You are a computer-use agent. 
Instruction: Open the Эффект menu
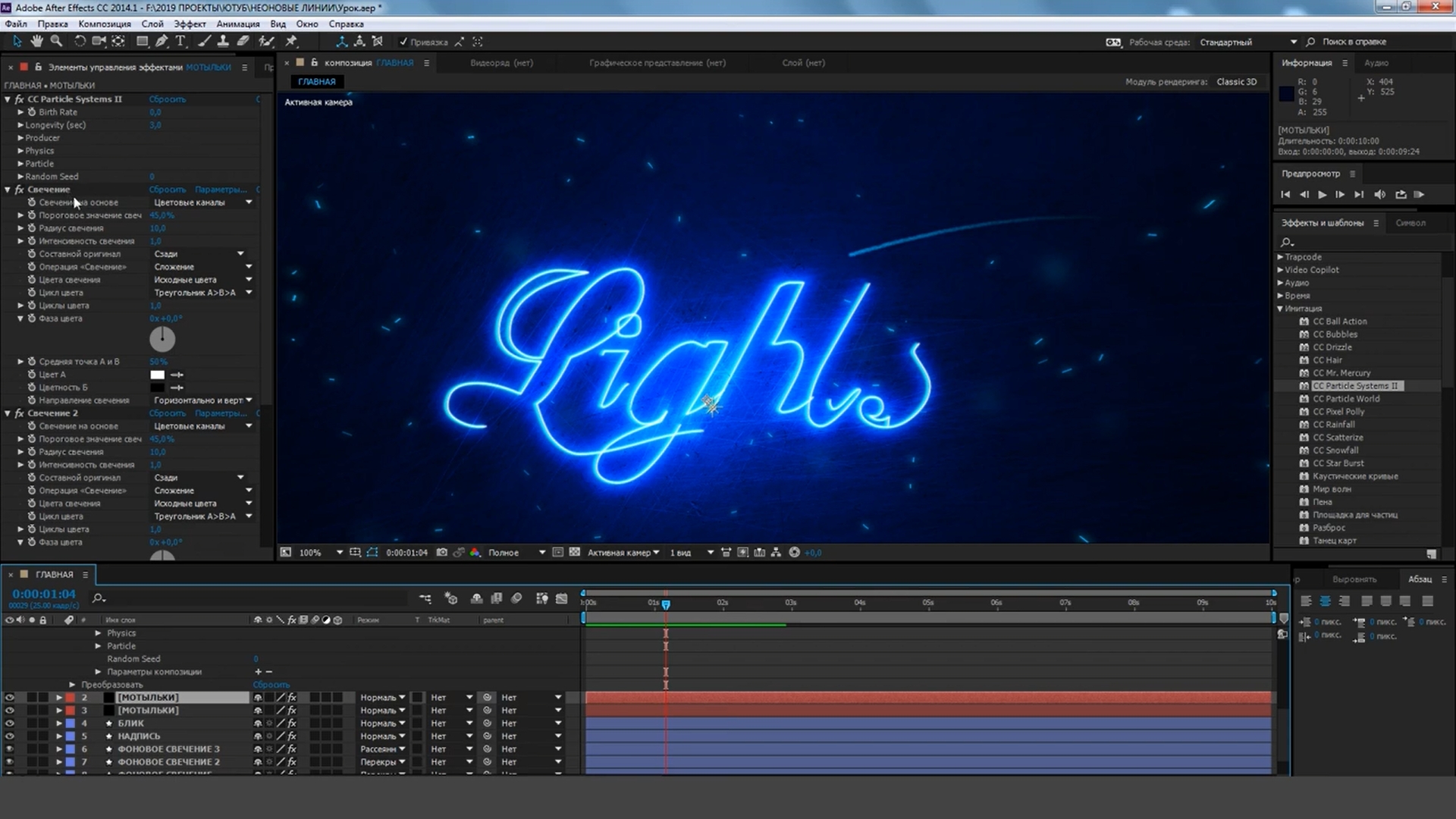(190, 24)
